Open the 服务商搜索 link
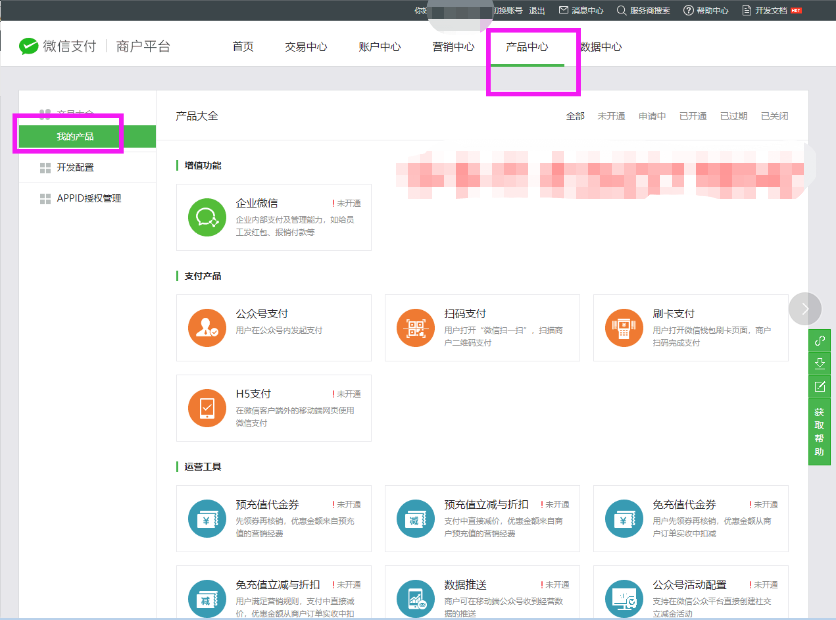The width and height of the screenshot is (836, 620). point(650,10)
